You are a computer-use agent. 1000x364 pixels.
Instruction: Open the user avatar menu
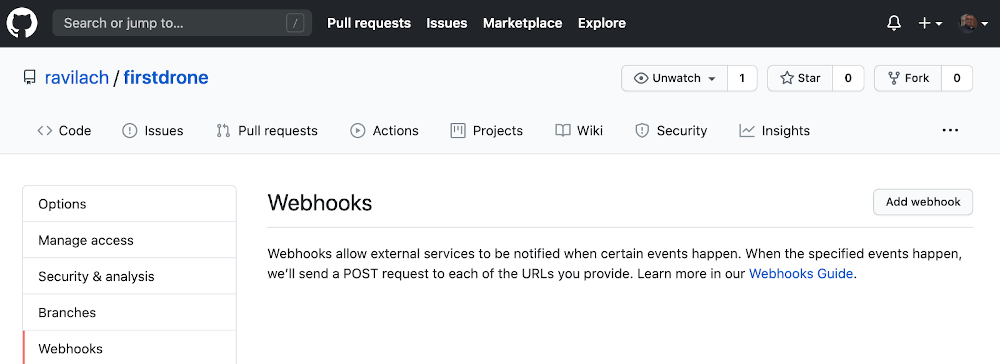pyautogui.click(x=973, y=24)
